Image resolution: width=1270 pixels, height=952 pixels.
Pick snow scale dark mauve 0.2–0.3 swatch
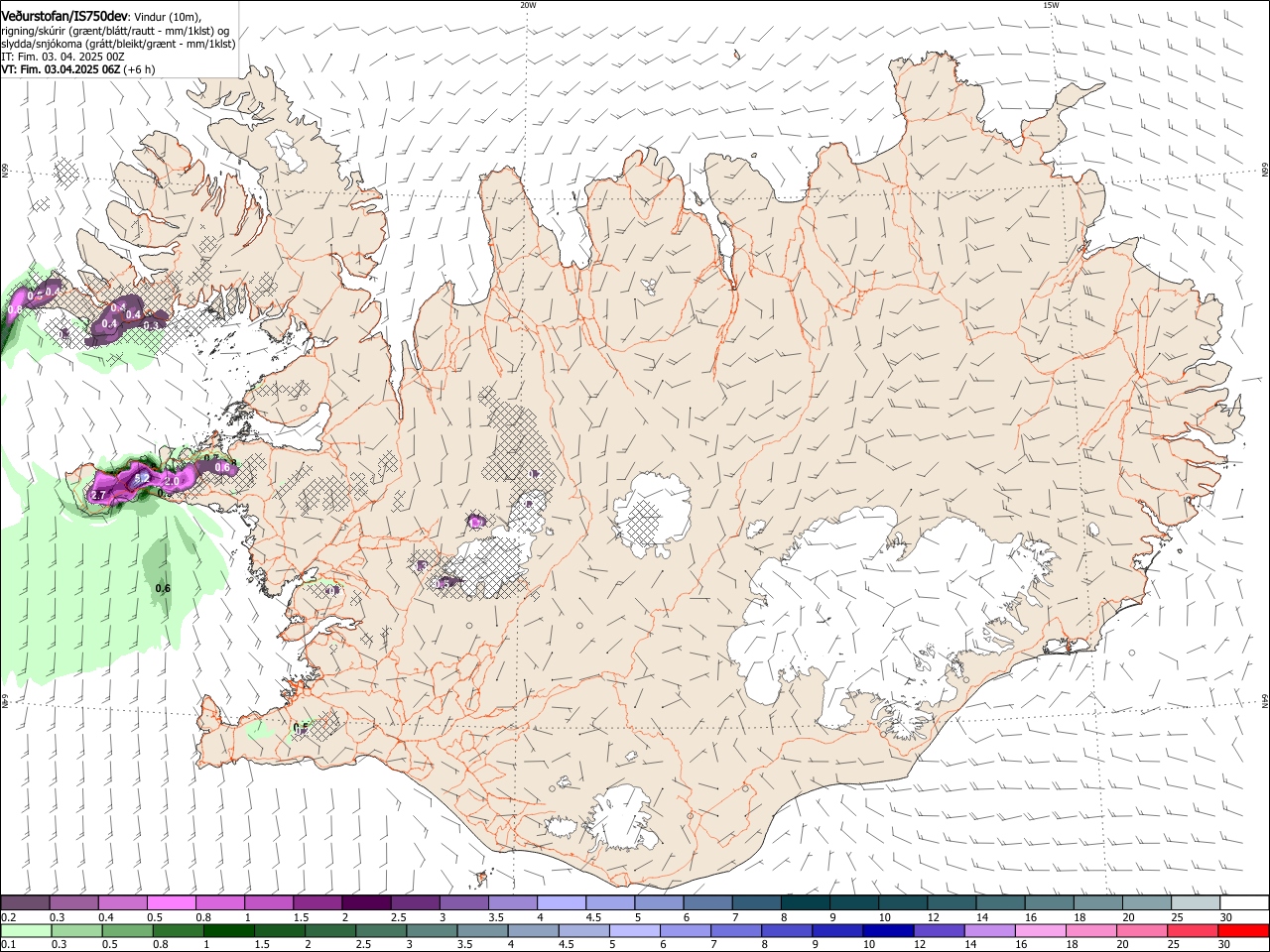point(25,903)
